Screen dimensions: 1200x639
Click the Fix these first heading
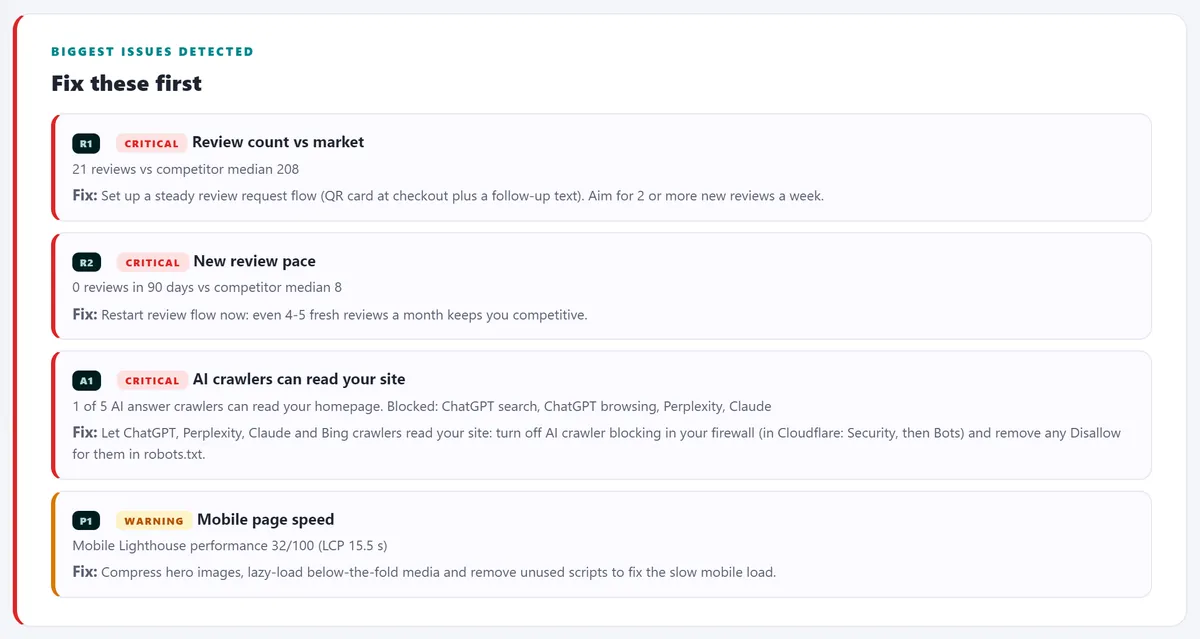[126, 83]
